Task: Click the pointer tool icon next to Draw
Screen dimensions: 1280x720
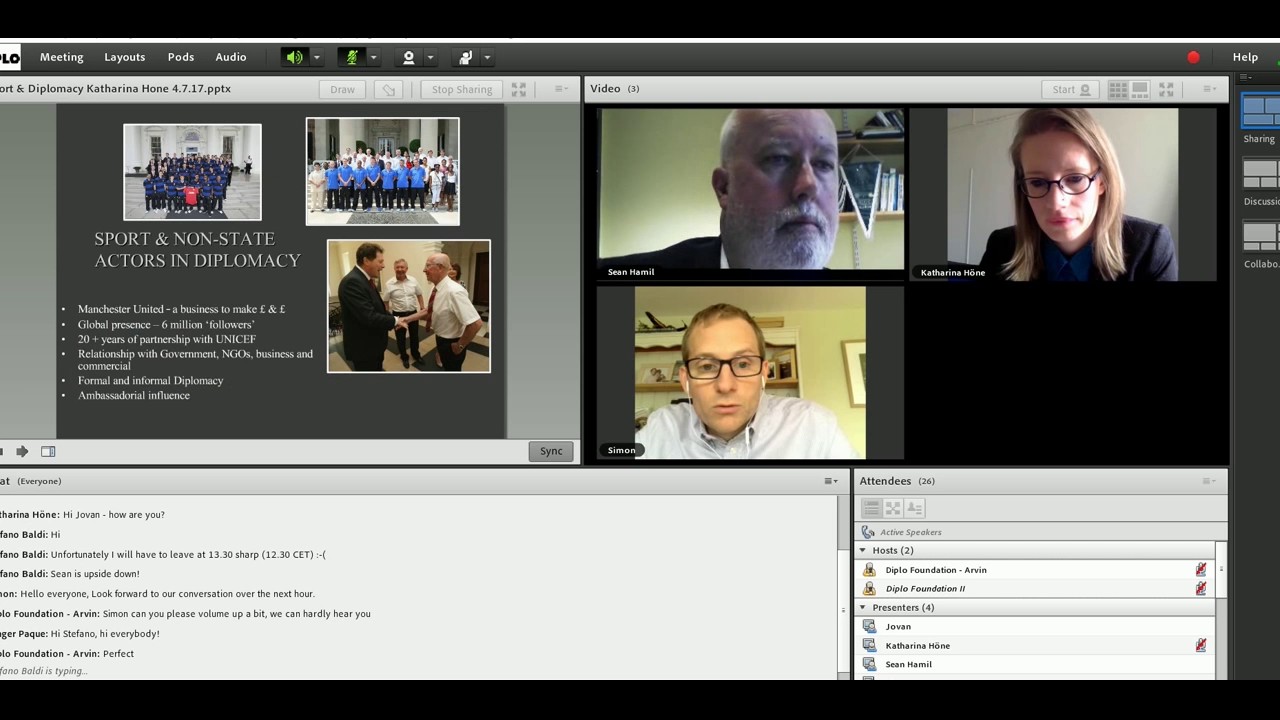Action: click(x=388, y=89)
